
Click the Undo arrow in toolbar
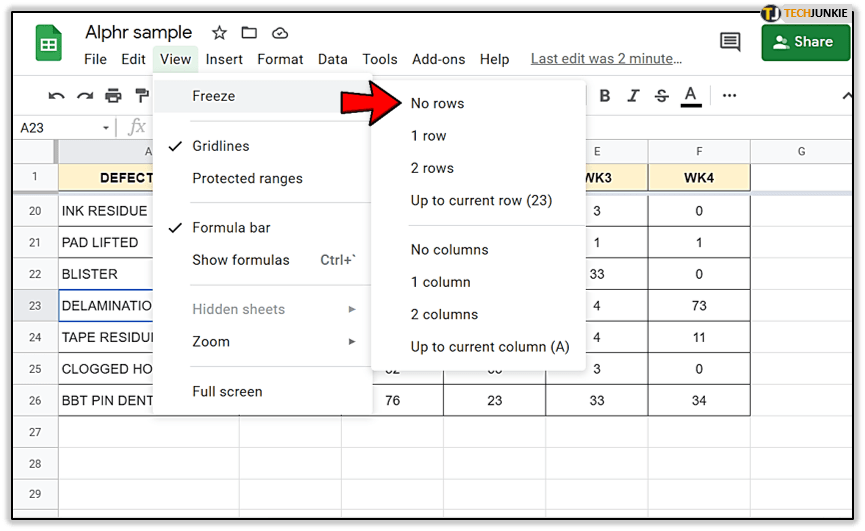57,96
